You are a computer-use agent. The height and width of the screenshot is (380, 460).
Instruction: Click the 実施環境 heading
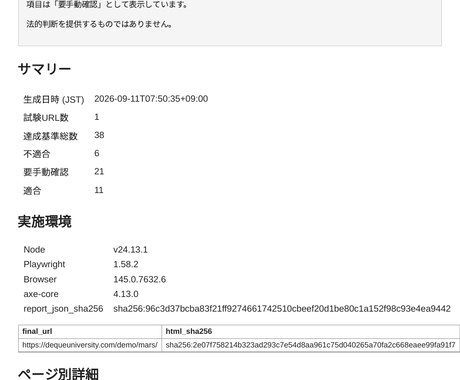pos(45,221)
